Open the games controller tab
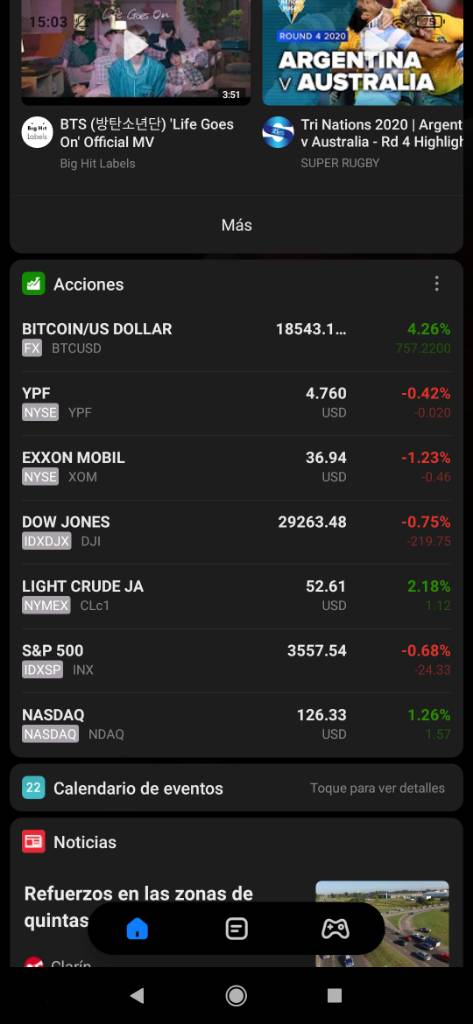This screenshot has width=473, height=1024. (x=335, y=929)
